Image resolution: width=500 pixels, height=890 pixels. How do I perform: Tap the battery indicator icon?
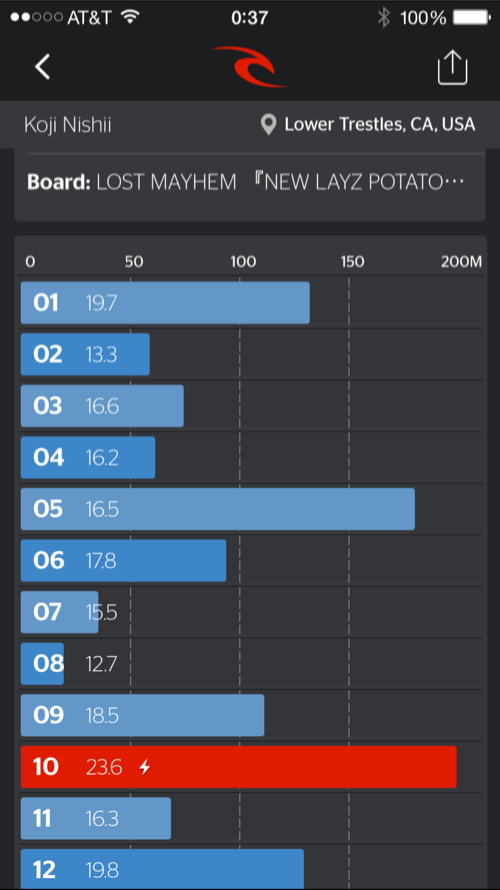(472, 18)
